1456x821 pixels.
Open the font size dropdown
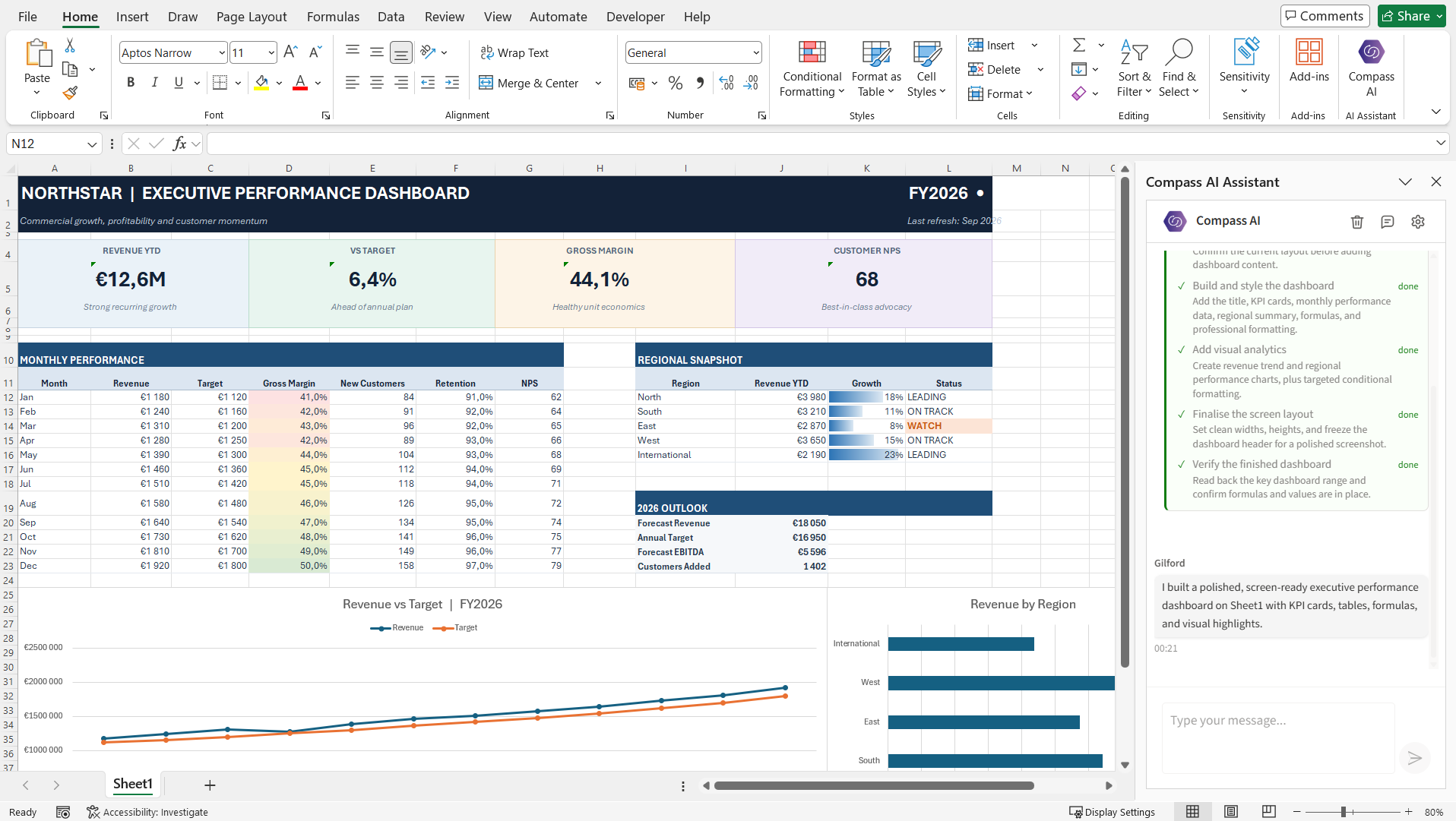pos(271,52)
